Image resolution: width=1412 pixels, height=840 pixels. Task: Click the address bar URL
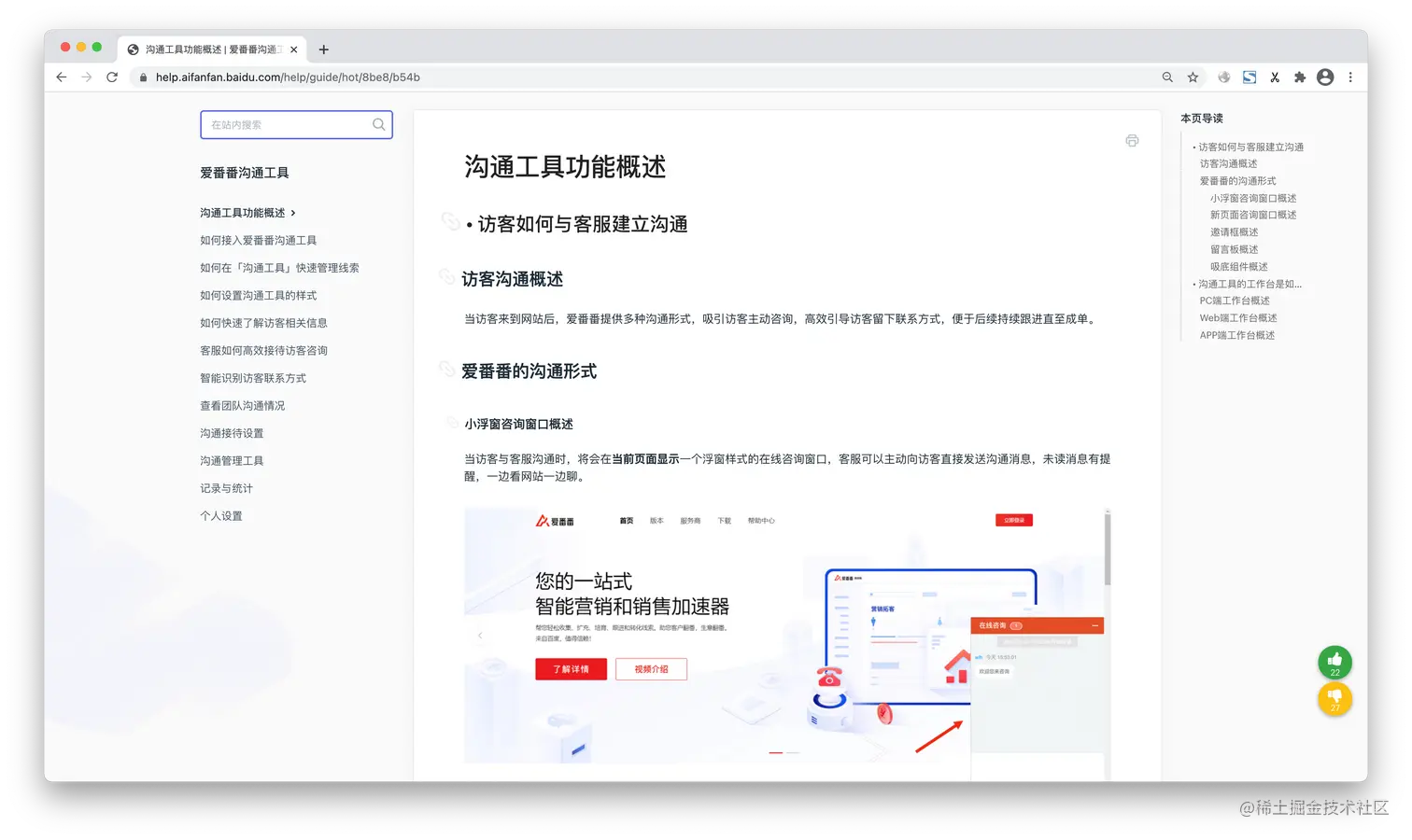coord(288,77)
